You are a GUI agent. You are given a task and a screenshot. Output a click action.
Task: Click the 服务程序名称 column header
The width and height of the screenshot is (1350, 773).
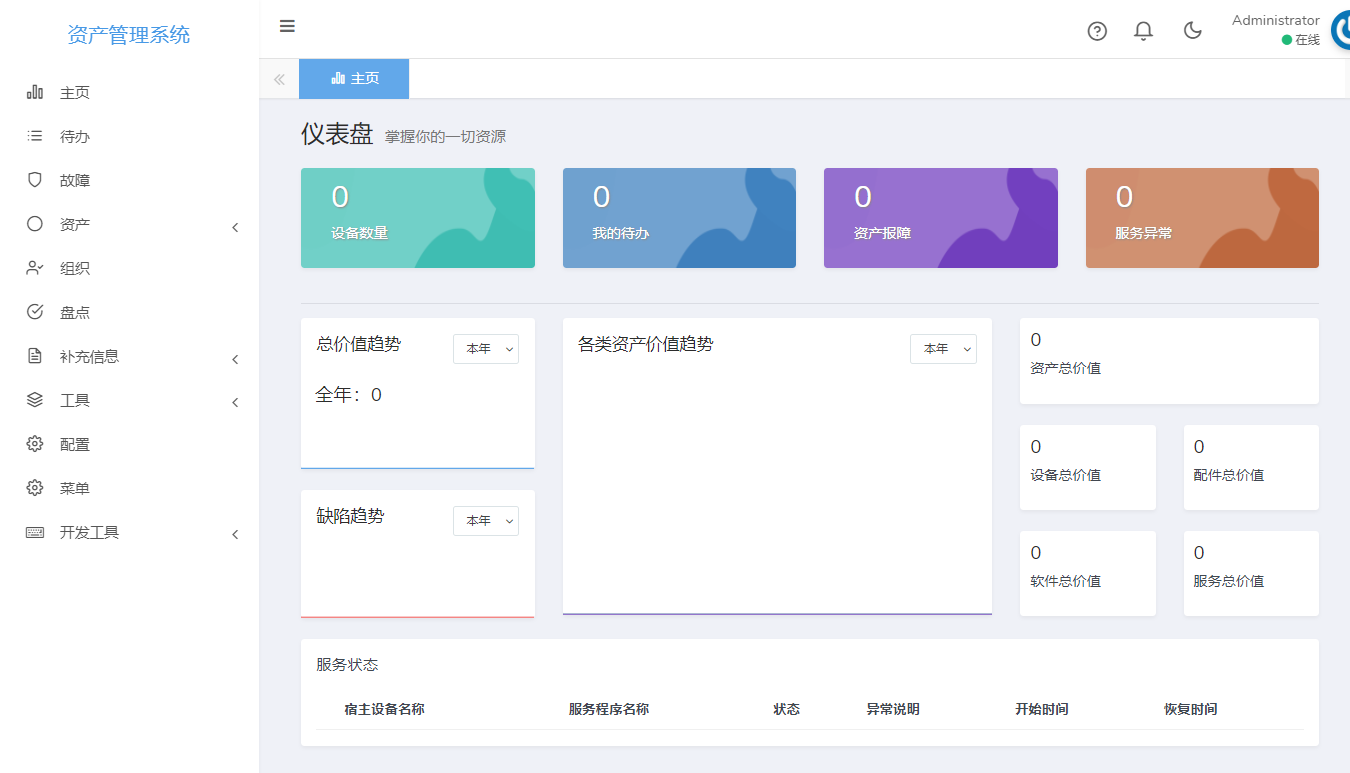pyautogui.click(x=609, y=709)
